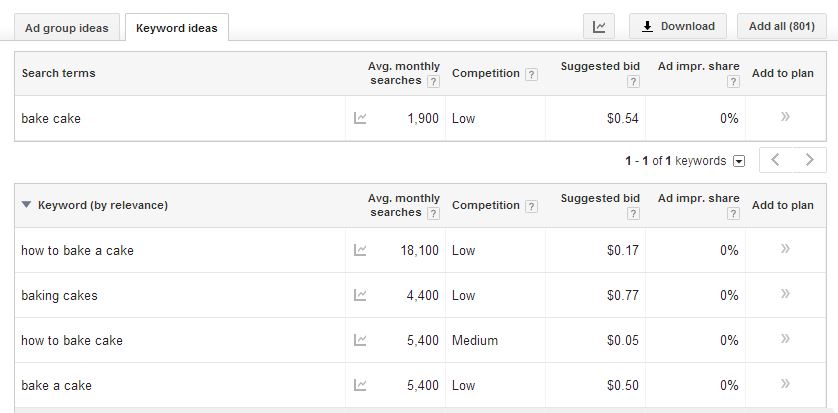Sort by Avg. monthly searches in keyword table
This screenshot has height=413, width=838.
coord(404,205)
